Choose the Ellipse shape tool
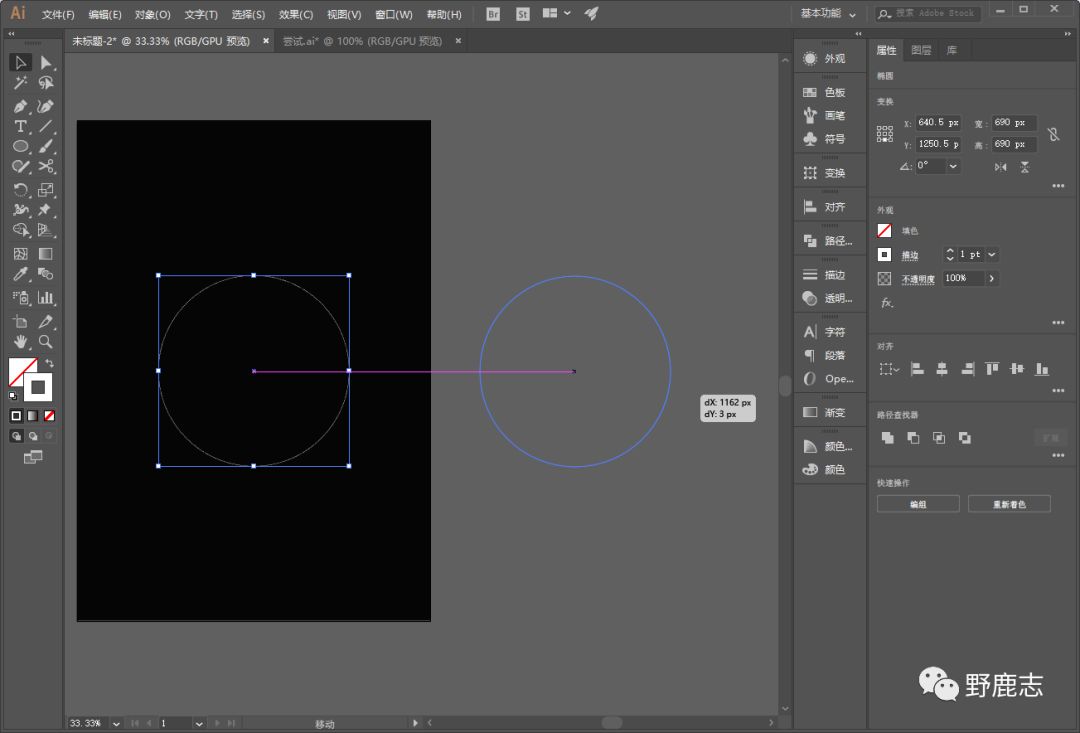 [20, 146]
